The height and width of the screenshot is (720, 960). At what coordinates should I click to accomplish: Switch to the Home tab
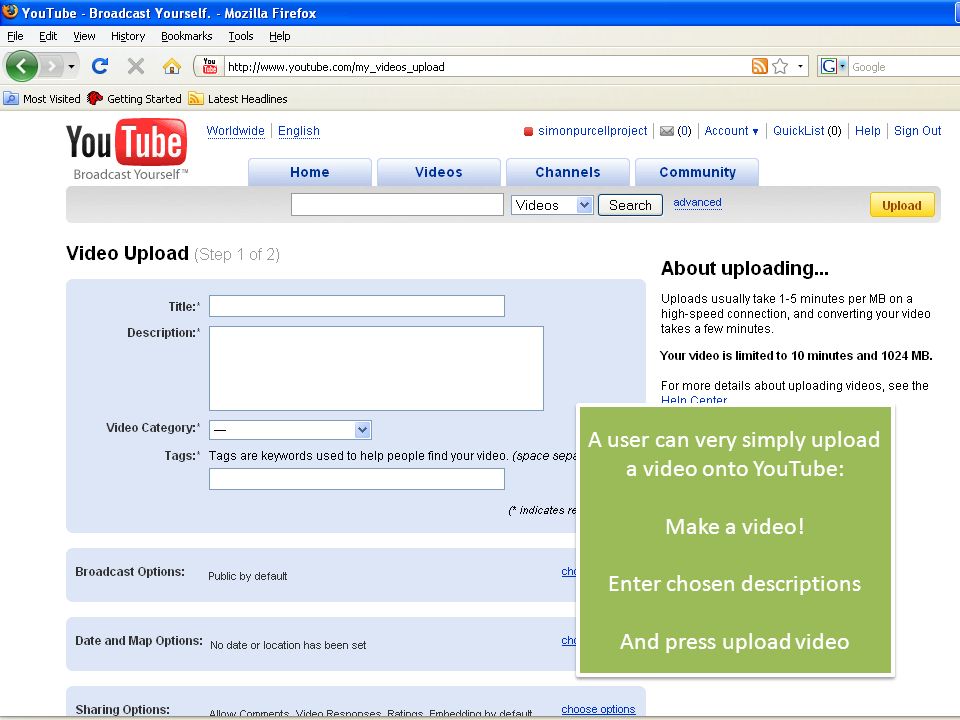[x=310, y=172]
